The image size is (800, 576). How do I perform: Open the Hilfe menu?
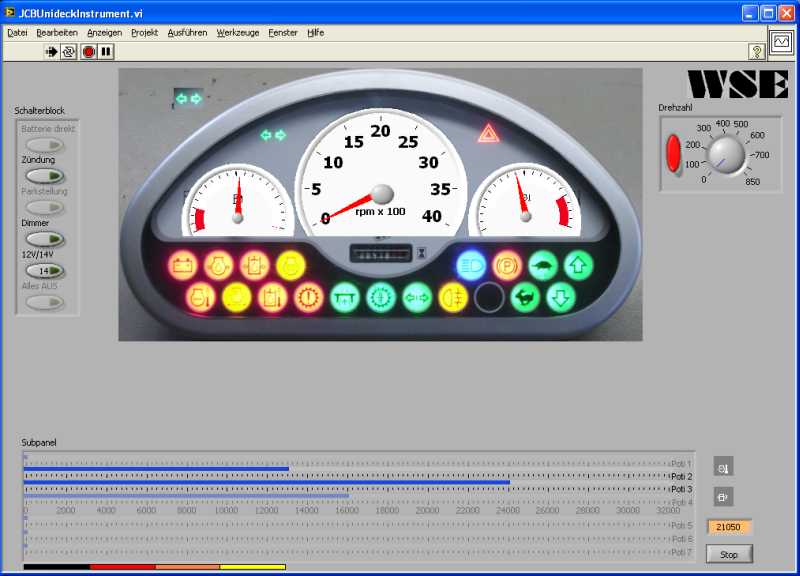pyautogui.click(x=315, y=33)
